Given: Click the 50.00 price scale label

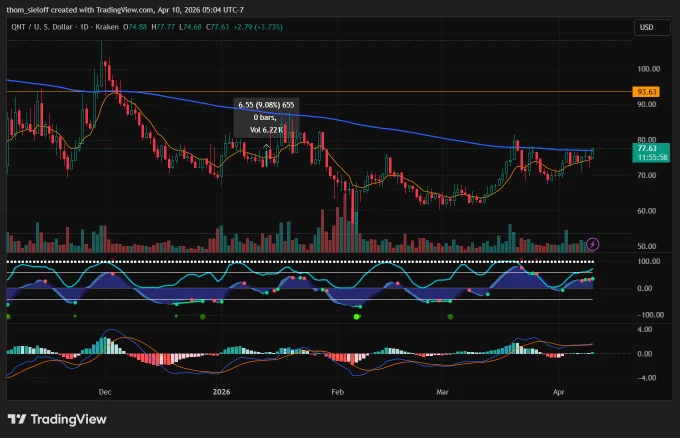Looking at the screenshot, I should pos(647,246).
